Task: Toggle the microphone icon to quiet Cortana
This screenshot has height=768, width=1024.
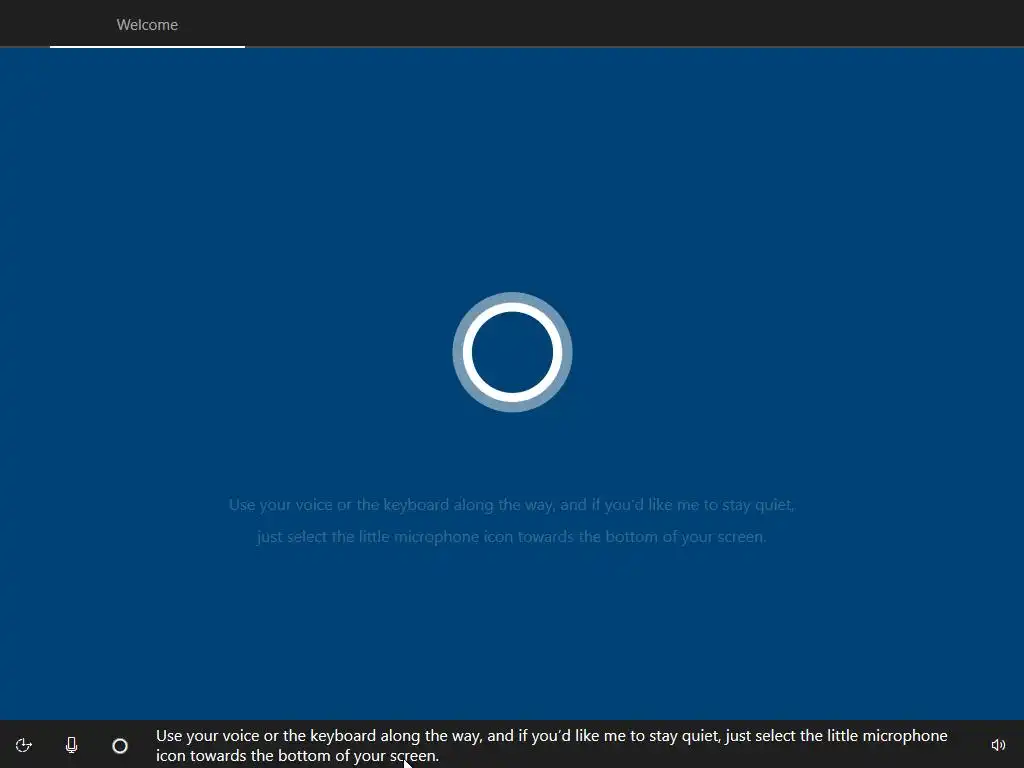Action: tap(71, 745)
